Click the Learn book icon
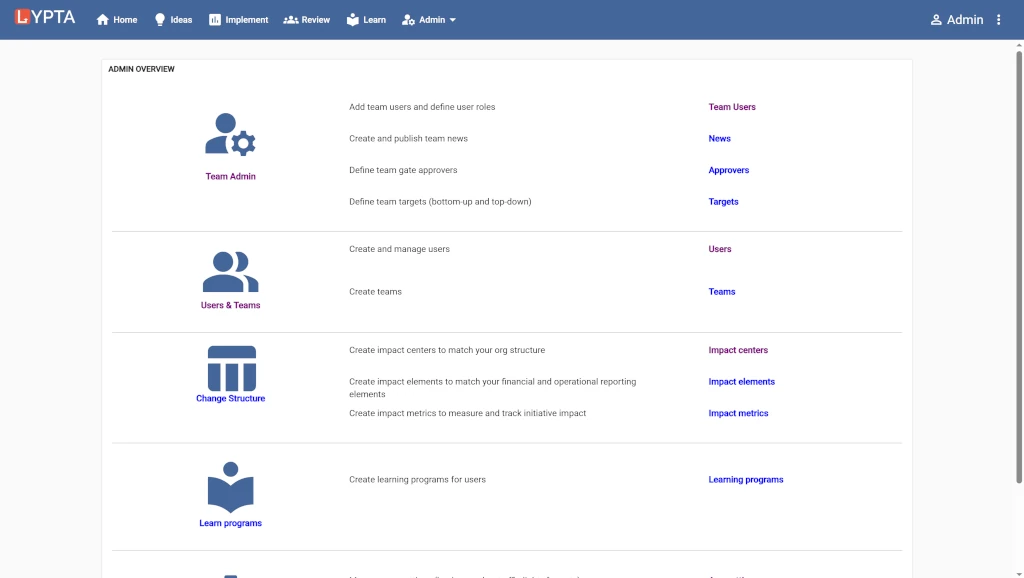Viewport: 1024px width, 578px height. point(353,20)
